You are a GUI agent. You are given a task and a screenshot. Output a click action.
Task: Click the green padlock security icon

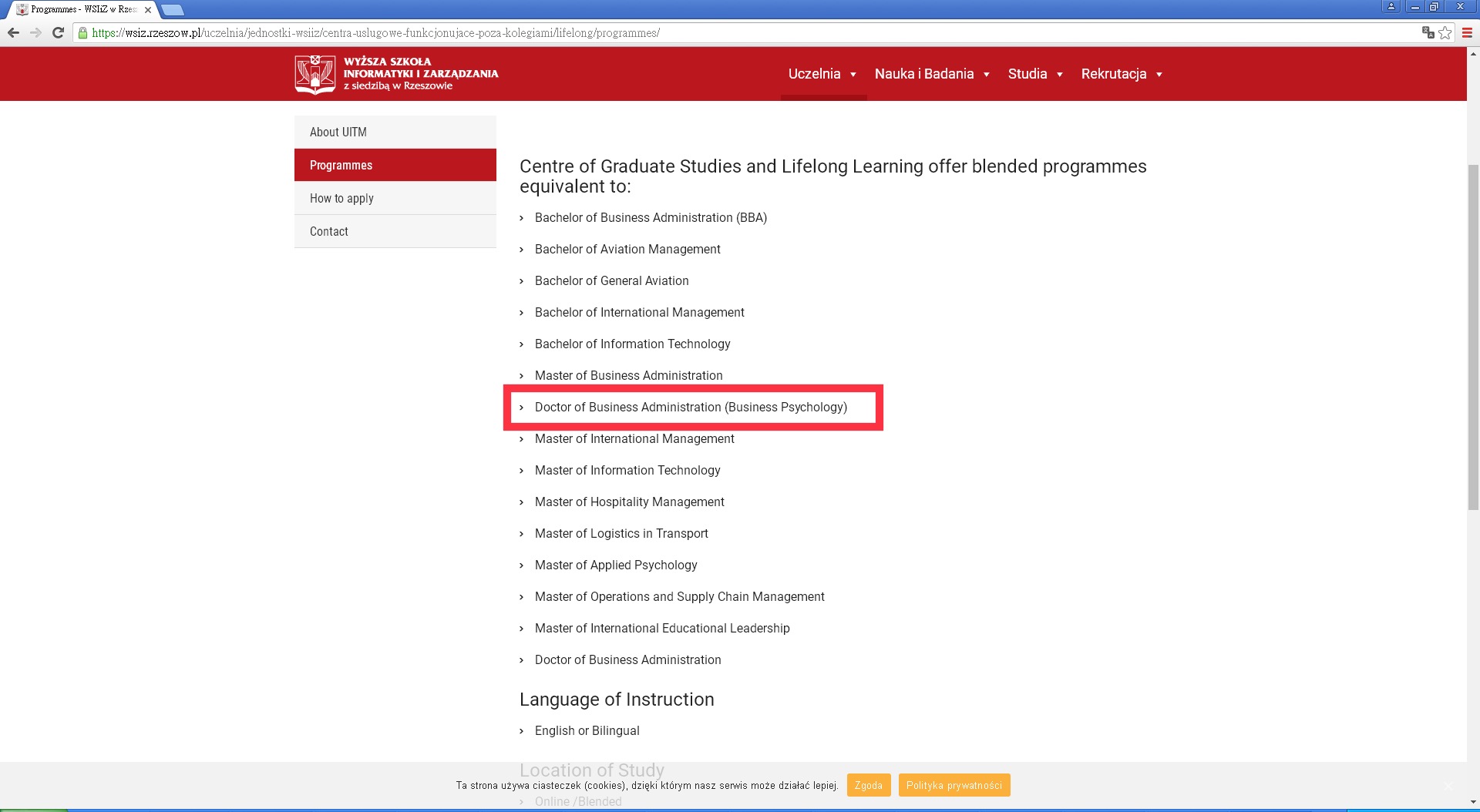pos(83,32)
